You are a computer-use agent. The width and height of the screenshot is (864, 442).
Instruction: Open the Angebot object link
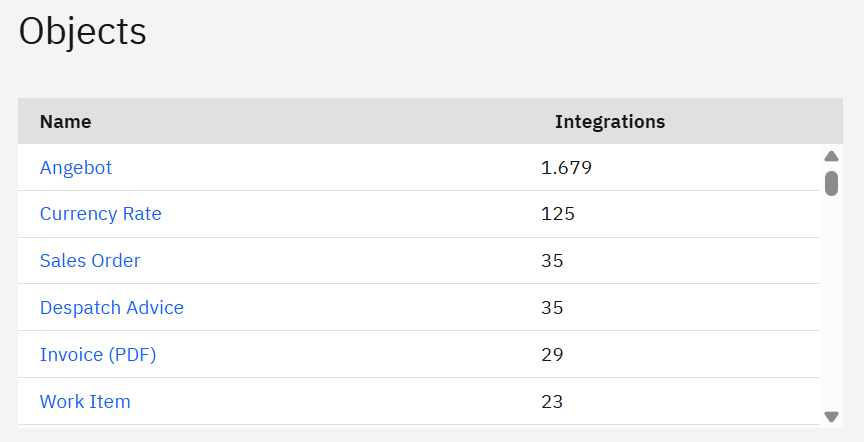coord(76,168)
